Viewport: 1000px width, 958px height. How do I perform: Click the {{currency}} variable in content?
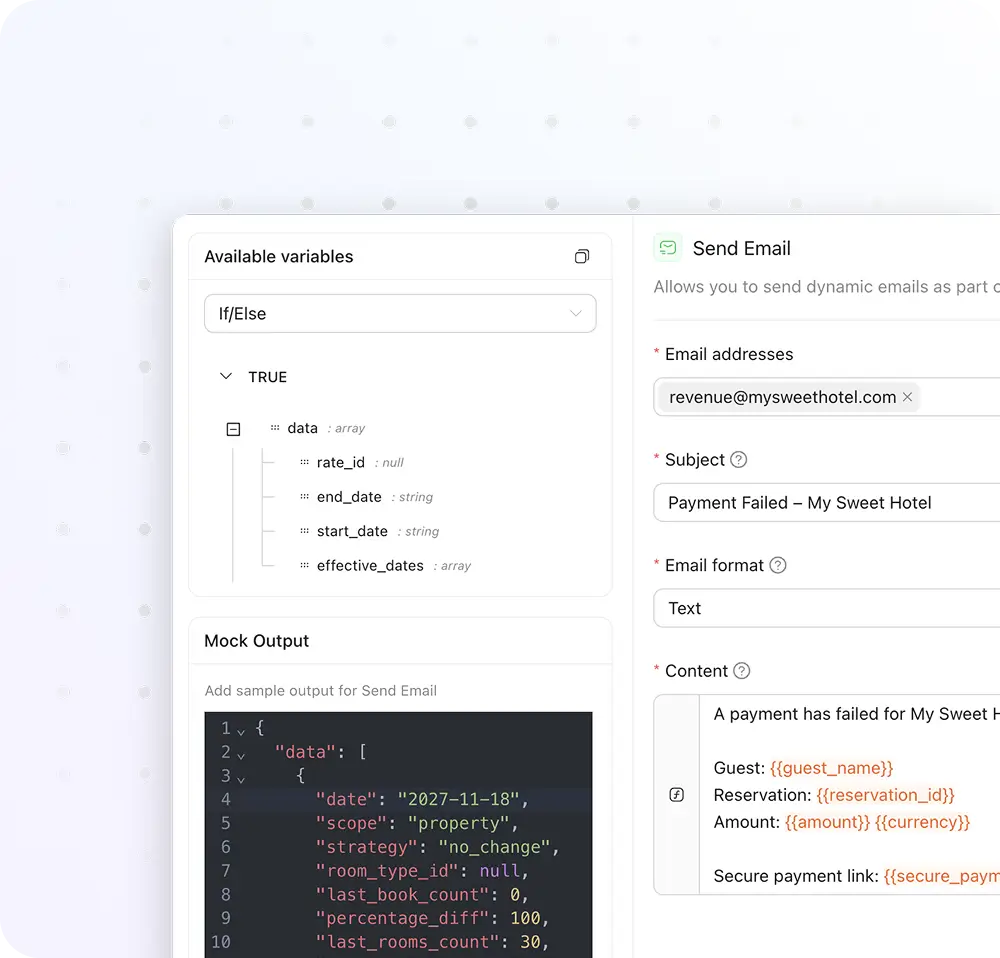[x=922, y=822]
